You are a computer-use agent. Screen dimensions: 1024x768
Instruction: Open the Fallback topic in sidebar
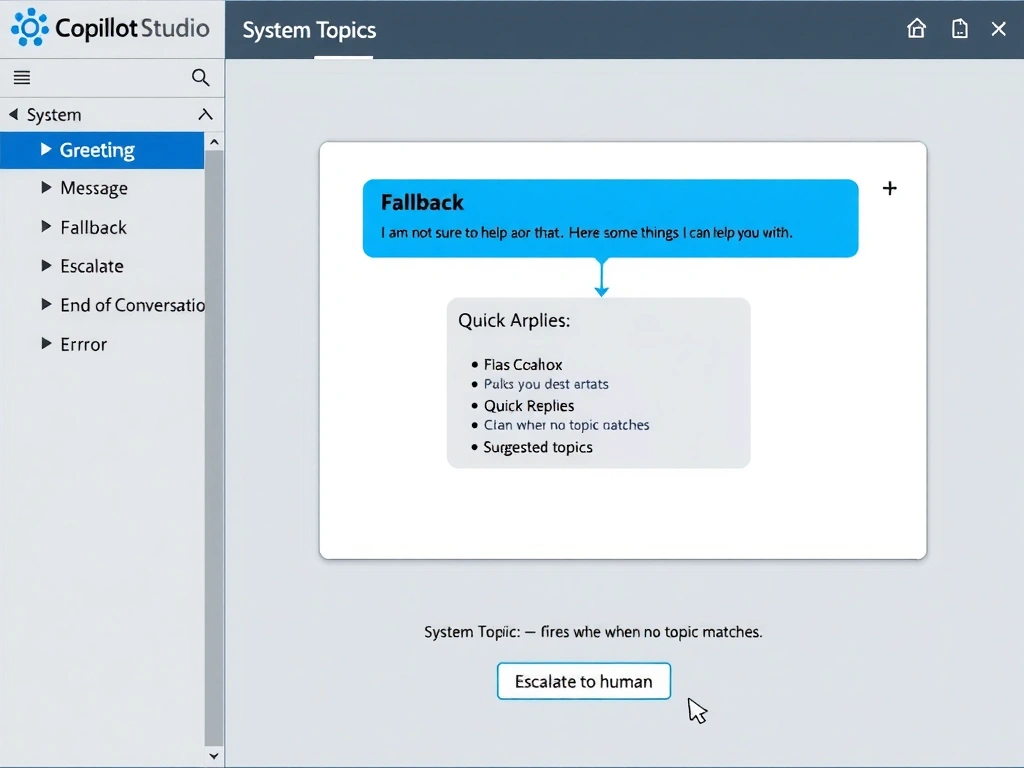click(x=93, y=227)
